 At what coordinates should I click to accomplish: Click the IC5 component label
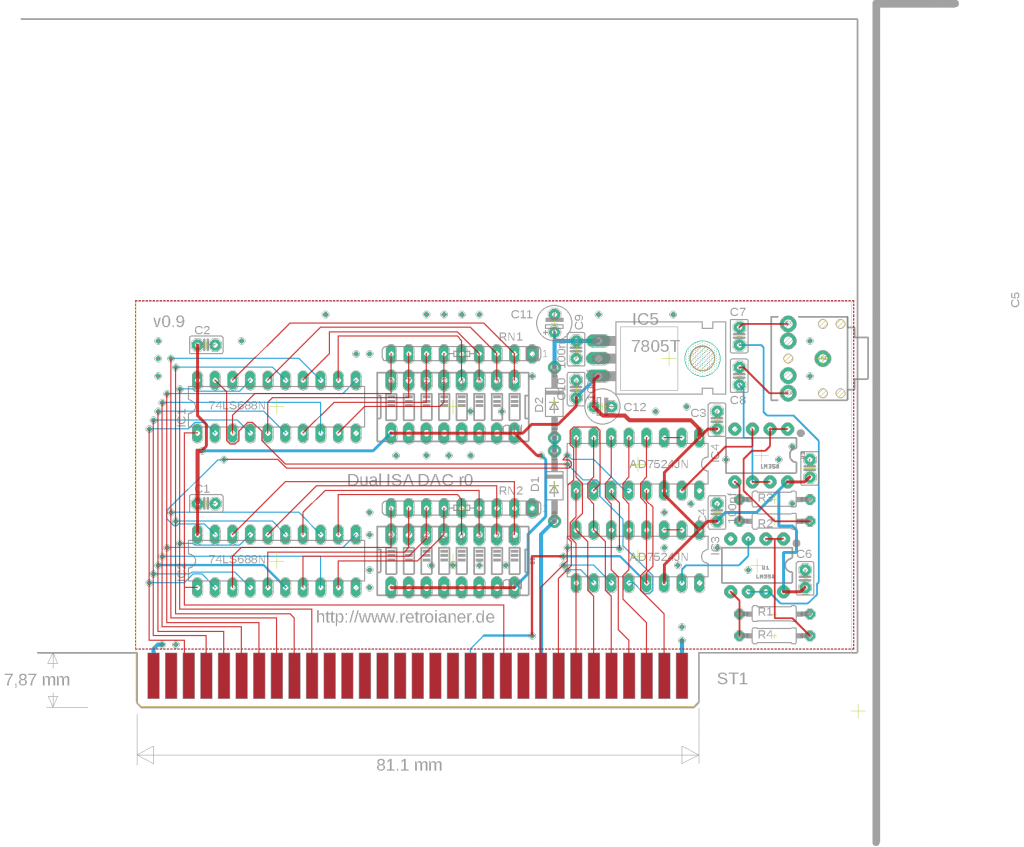tap(644, 319)
